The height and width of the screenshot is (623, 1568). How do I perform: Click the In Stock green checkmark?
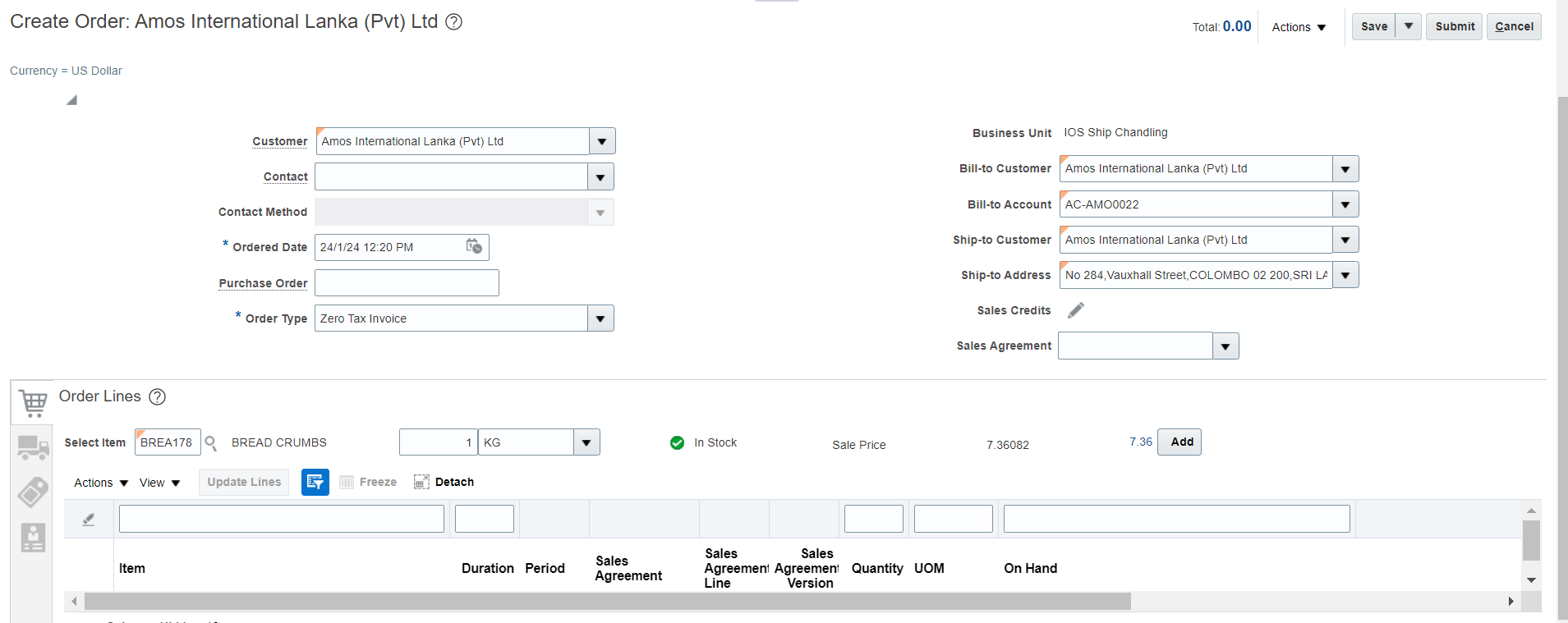point(677,442)
